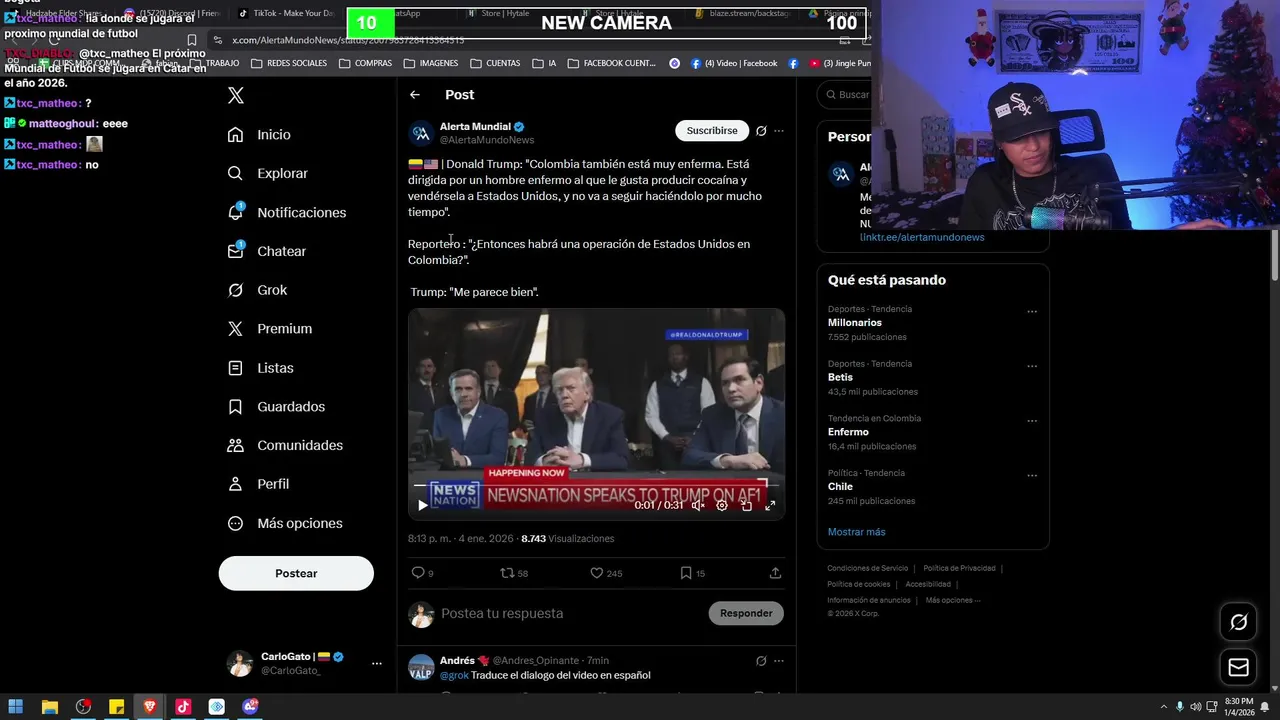Click Grok icon on Alerta Mundial post
This screenshot has width=1280, height=720.
(x=761, y=131)
